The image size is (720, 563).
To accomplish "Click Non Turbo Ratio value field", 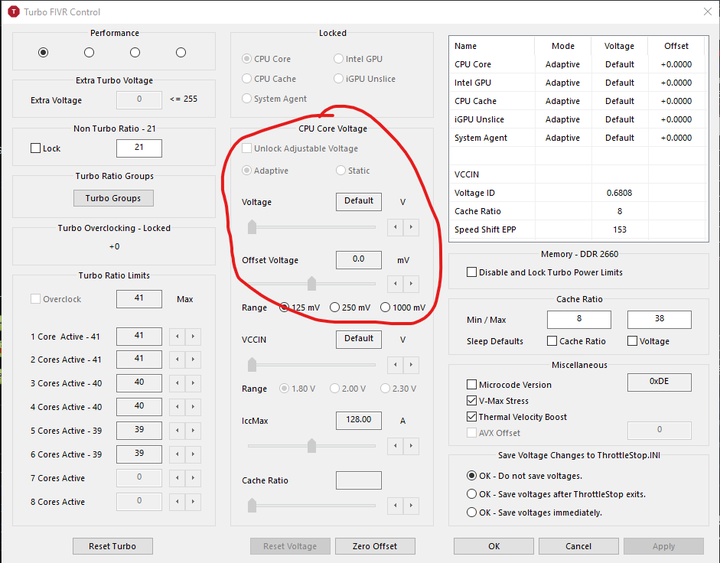I will click(x=139, y=148).
